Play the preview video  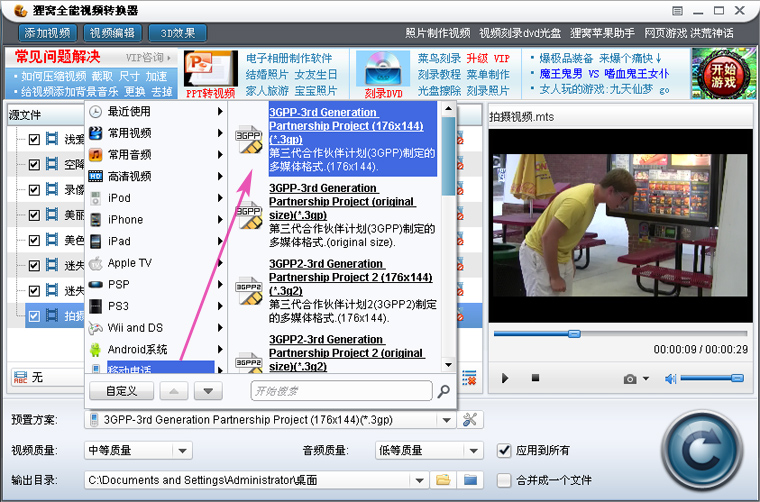505,378
